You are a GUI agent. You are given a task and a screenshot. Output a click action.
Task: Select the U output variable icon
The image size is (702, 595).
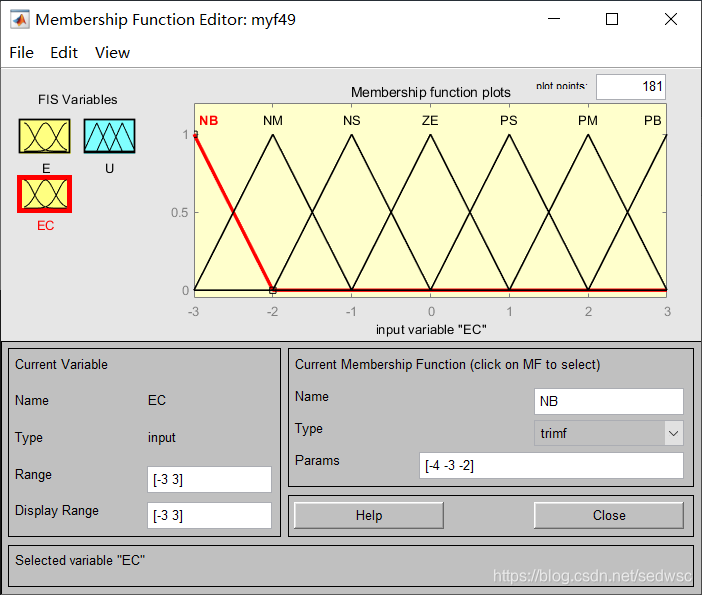(x=109, y=136)
